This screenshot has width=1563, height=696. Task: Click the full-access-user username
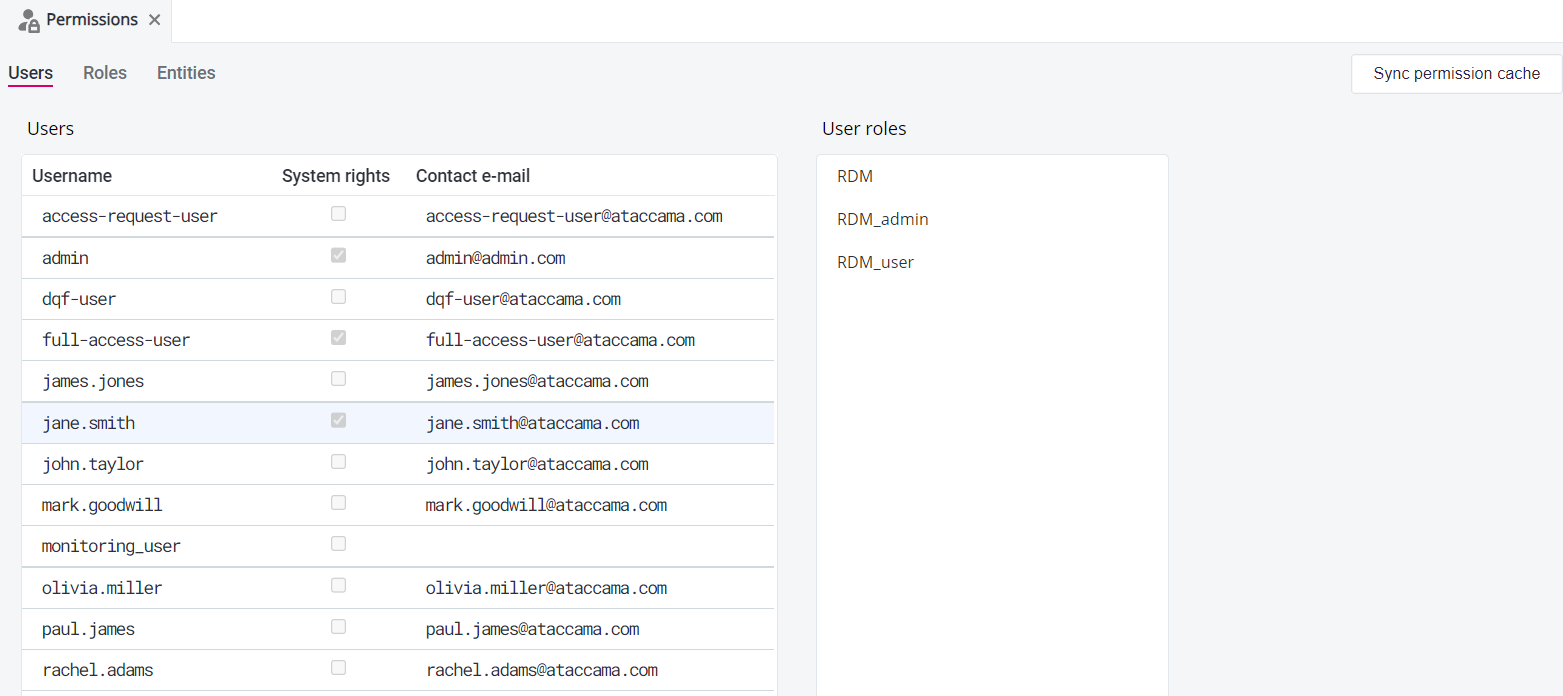pyautogui.click(x=115, y=339)
